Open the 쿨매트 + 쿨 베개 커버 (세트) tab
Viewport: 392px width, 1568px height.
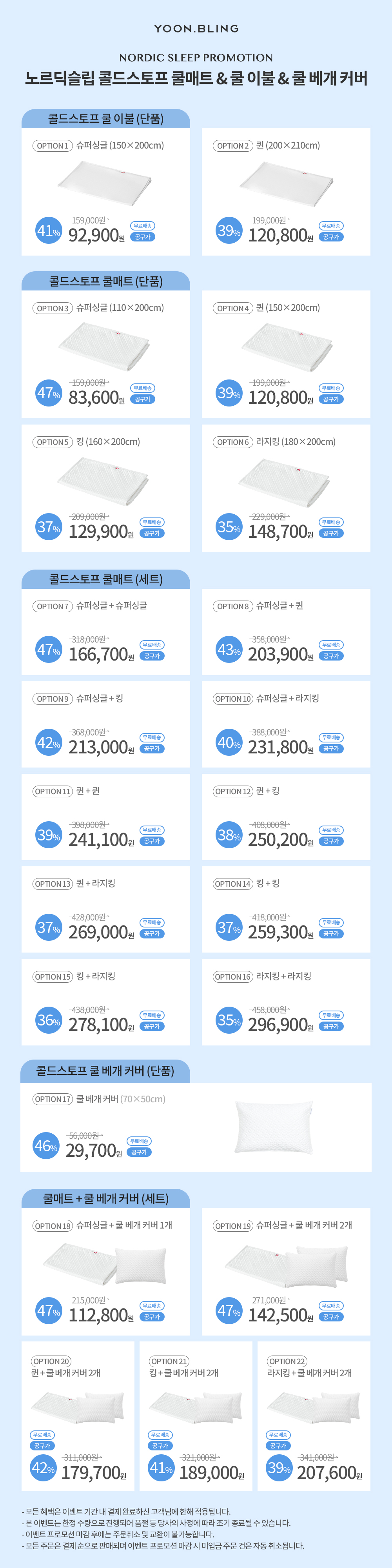[106, 1198]
